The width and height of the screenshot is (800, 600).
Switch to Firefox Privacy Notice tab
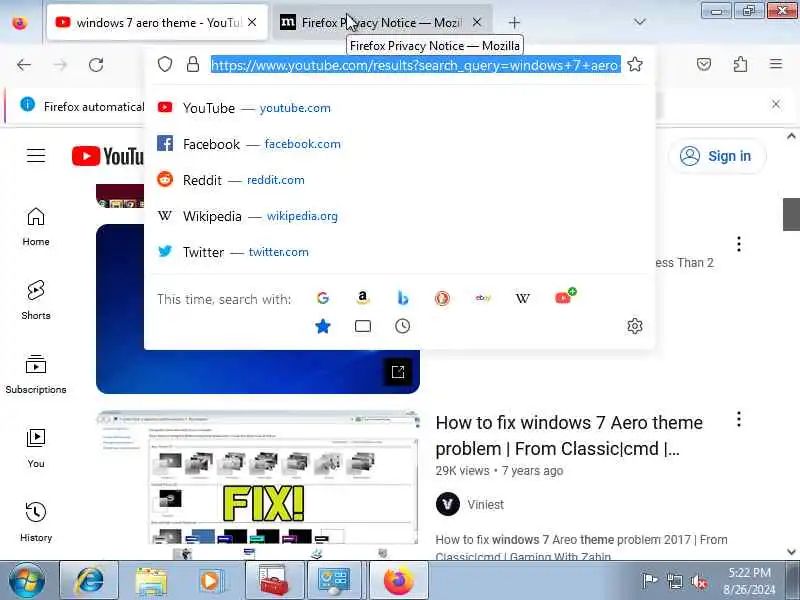[382, 22]
